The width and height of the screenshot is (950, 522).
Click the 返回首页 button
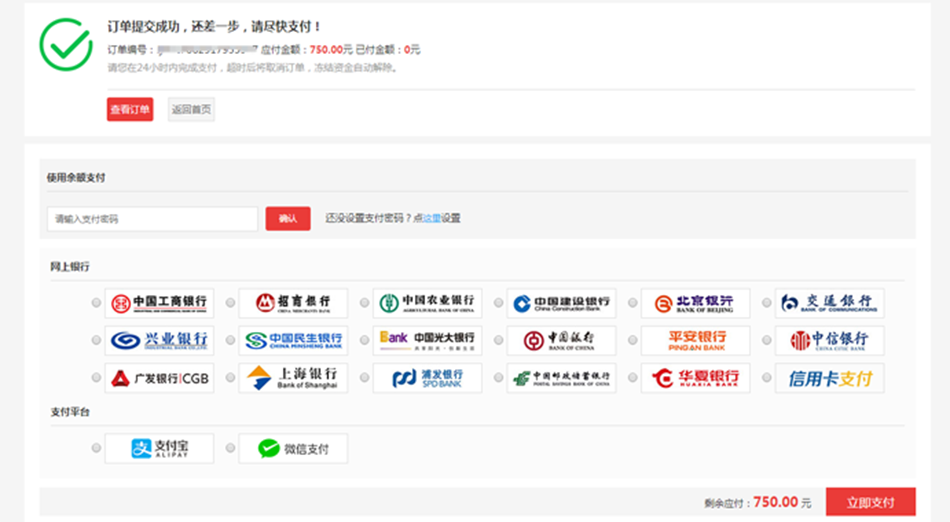click(x=191, y=110)
